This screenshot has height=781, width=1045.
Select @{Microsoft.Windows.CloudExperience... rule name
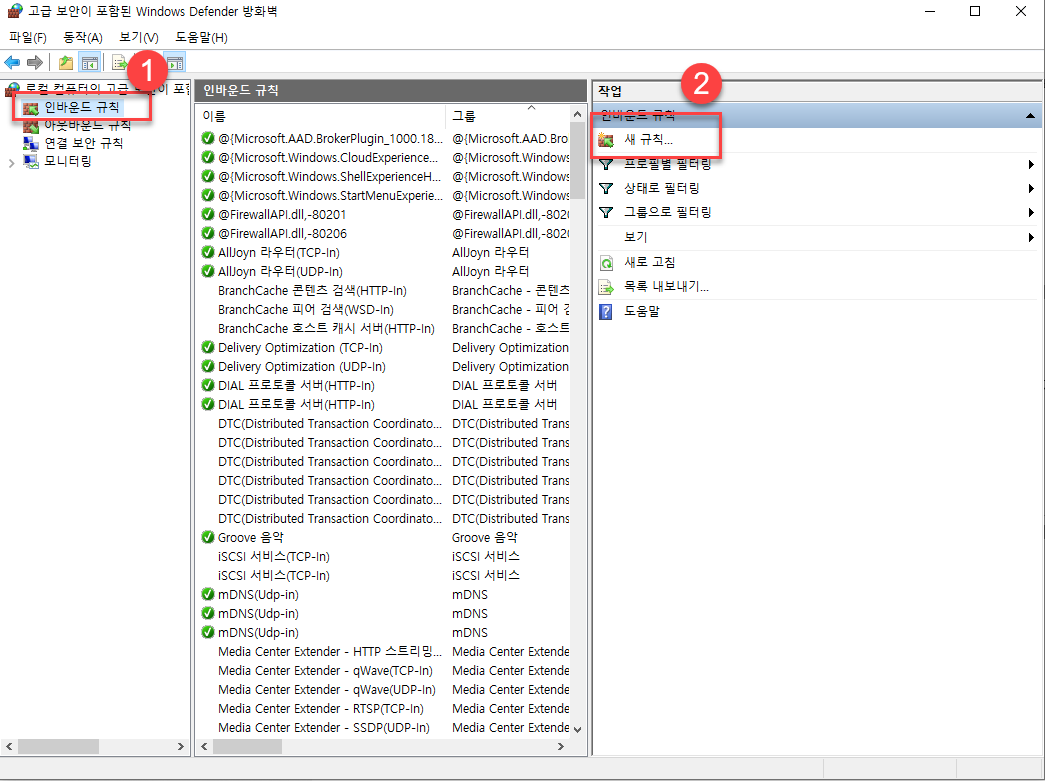point(329,158)
